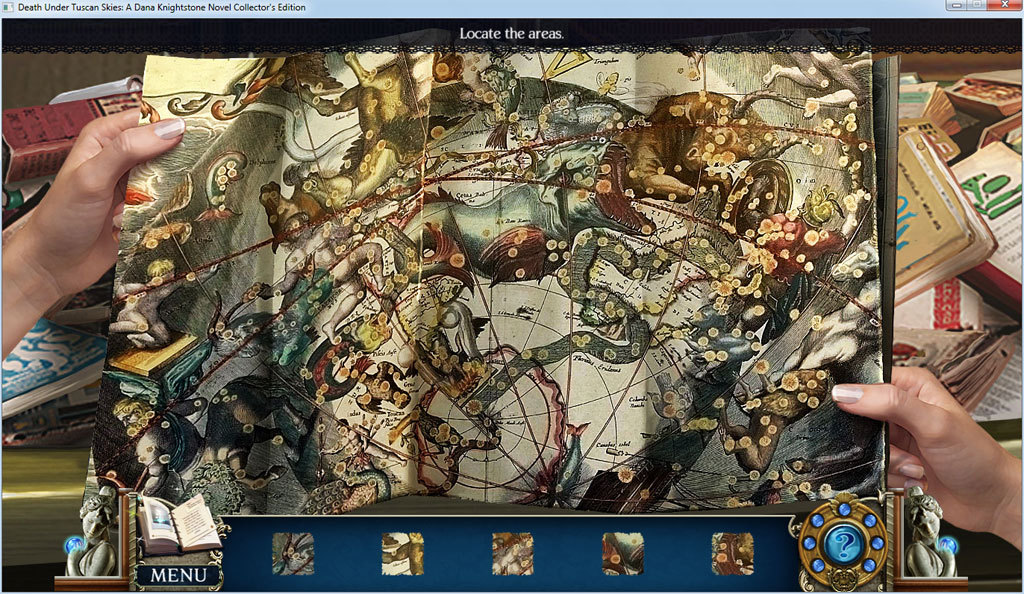Image resolution: width=1024 pixels, height=594 pixels.
Task: Choose the fifth, last map fragment
Action: [732, 554]
